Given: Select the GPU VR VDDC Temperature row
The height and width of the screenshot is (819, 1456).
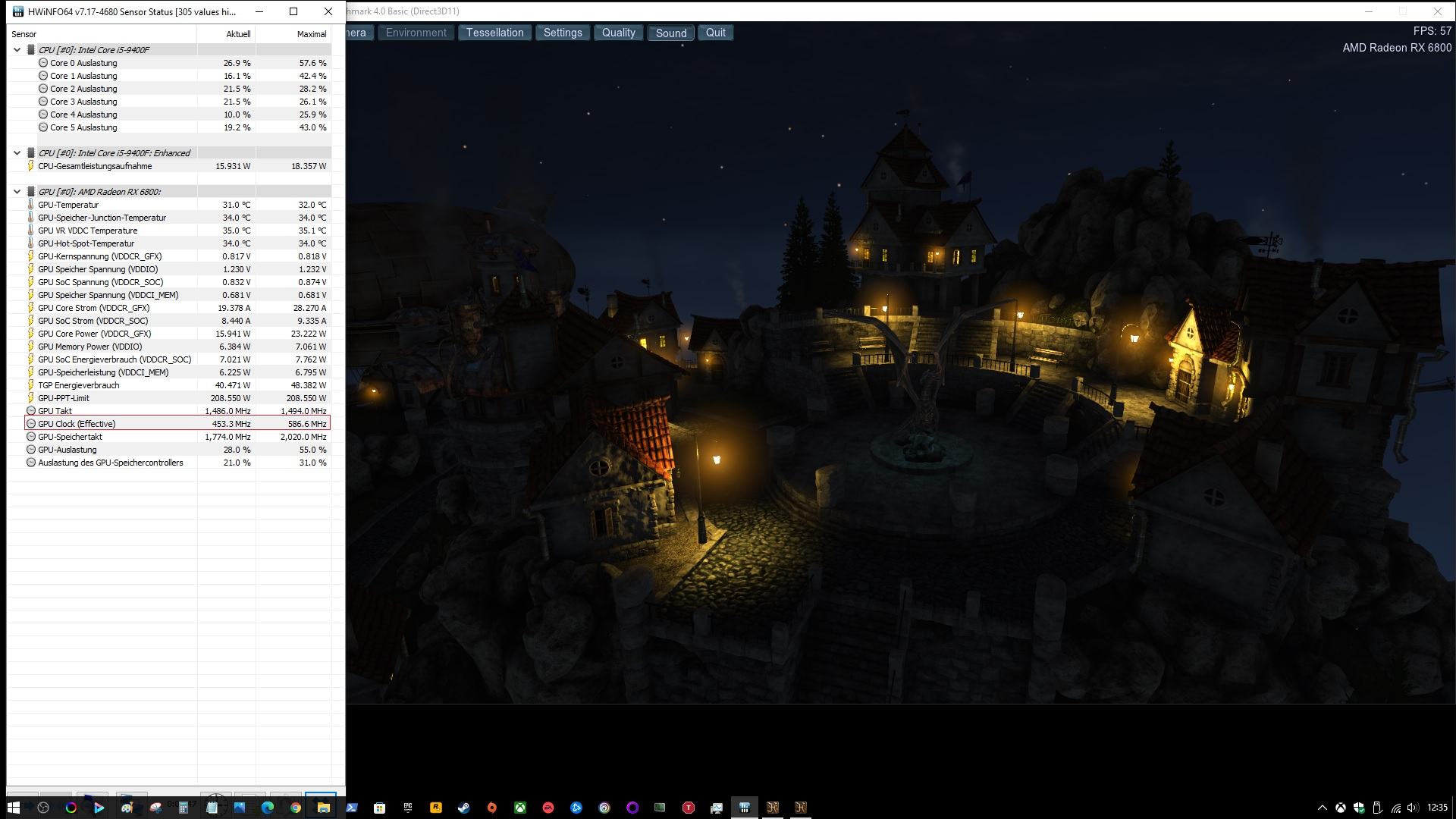Looking at the screenshot, I should [x=177, y=231].
